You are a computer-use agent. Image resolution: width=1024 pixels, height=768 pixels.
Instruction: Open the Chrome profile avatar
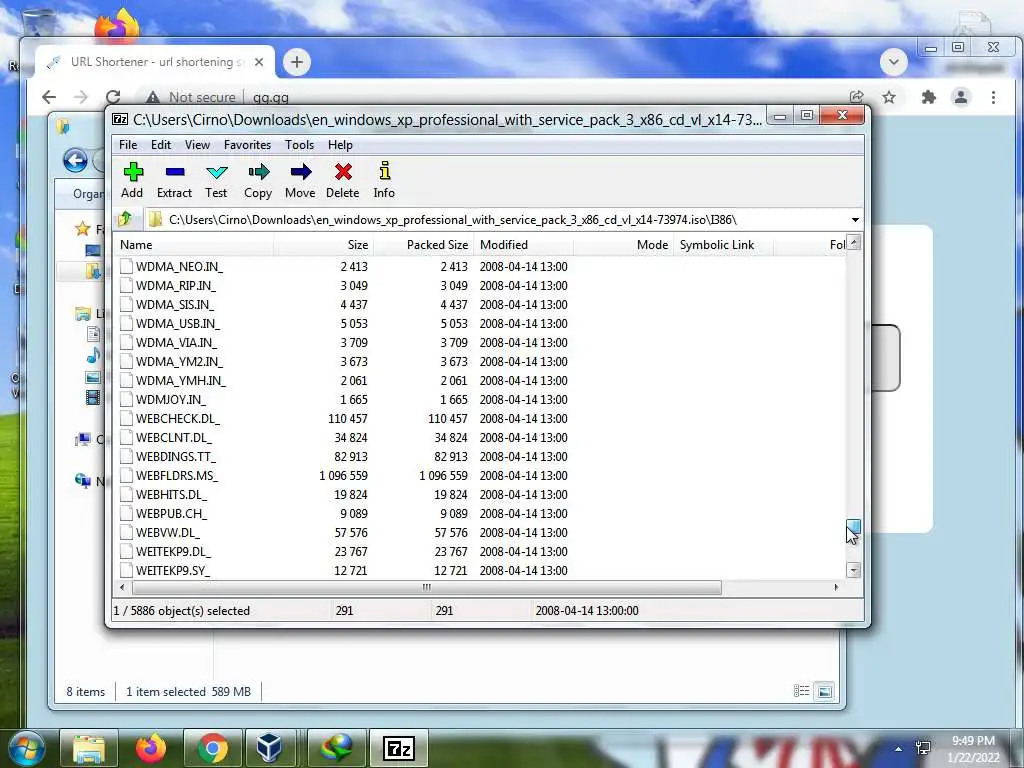point(961,97)
